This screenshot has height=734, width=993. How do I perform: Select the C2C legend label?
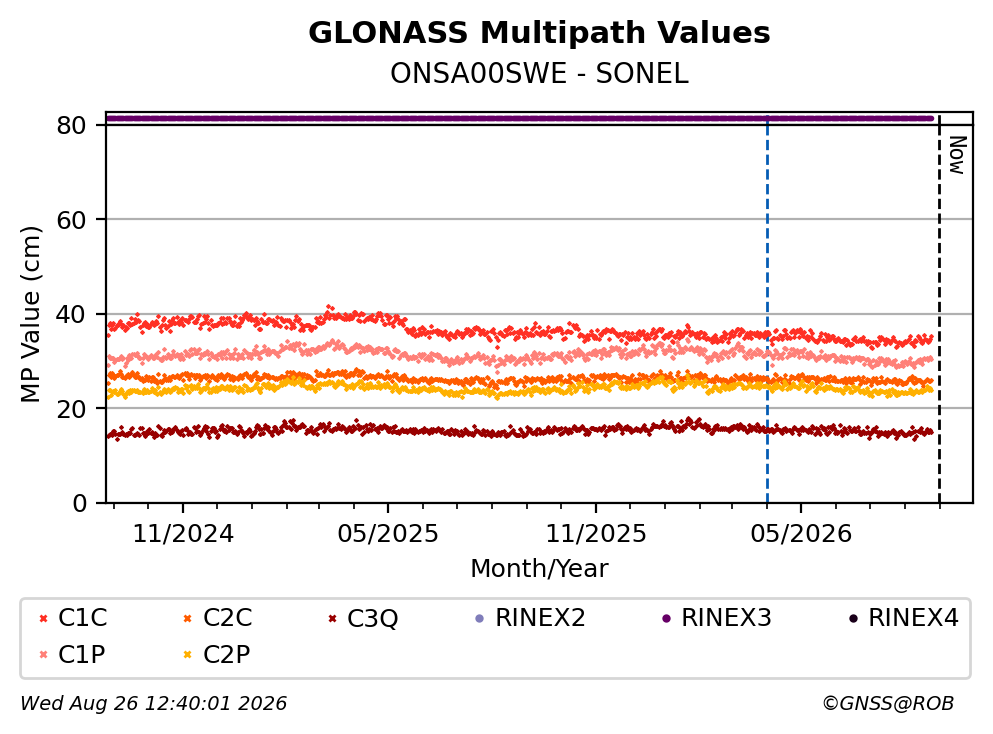(x=227, y=618)
